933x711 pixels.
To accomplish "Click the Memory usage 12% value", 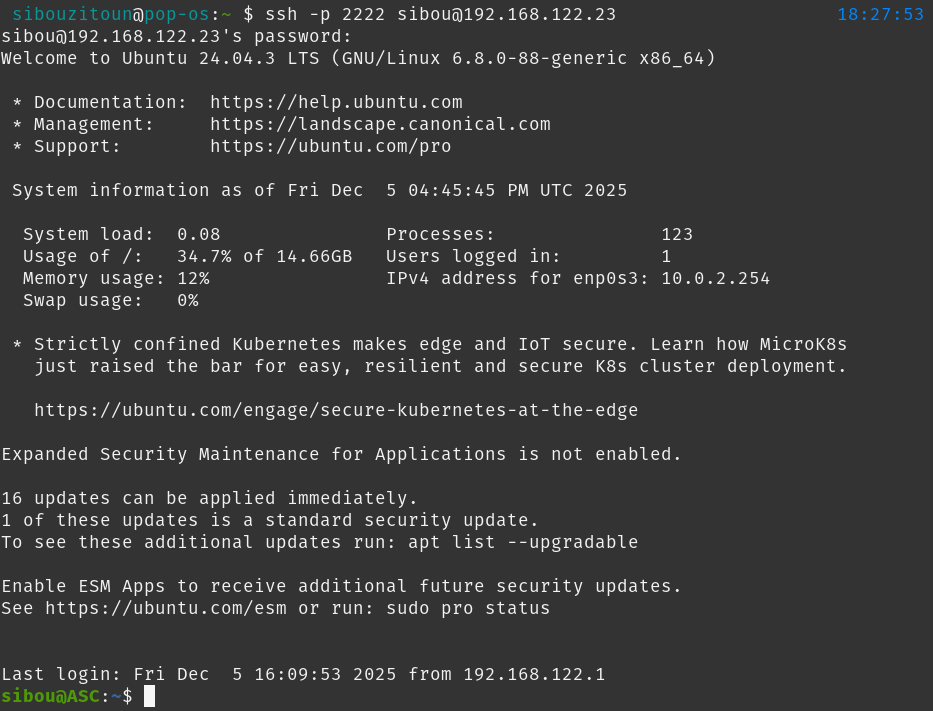I will [193, 278].
